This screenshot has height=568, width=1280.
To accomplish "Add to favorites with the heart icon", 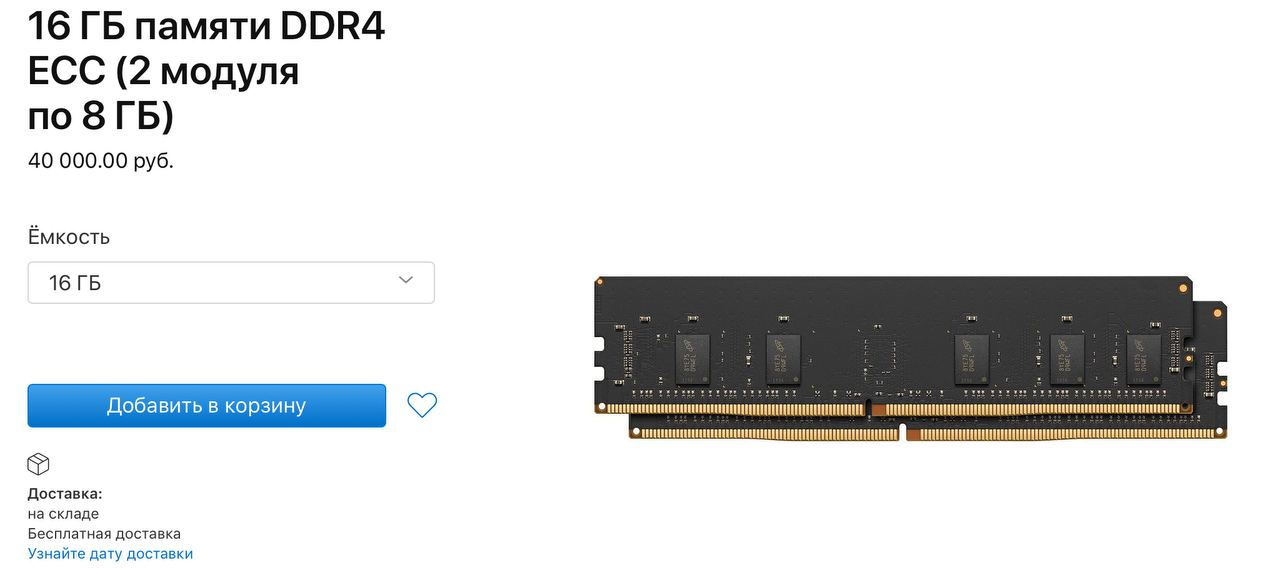I will point(422,405).
